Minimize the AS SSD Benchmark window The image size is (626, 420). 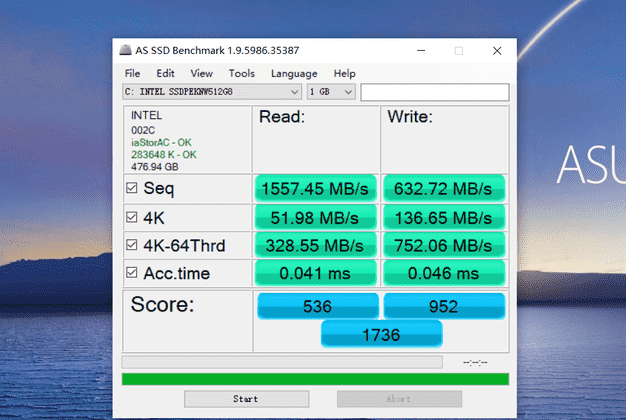coord(421,51)
